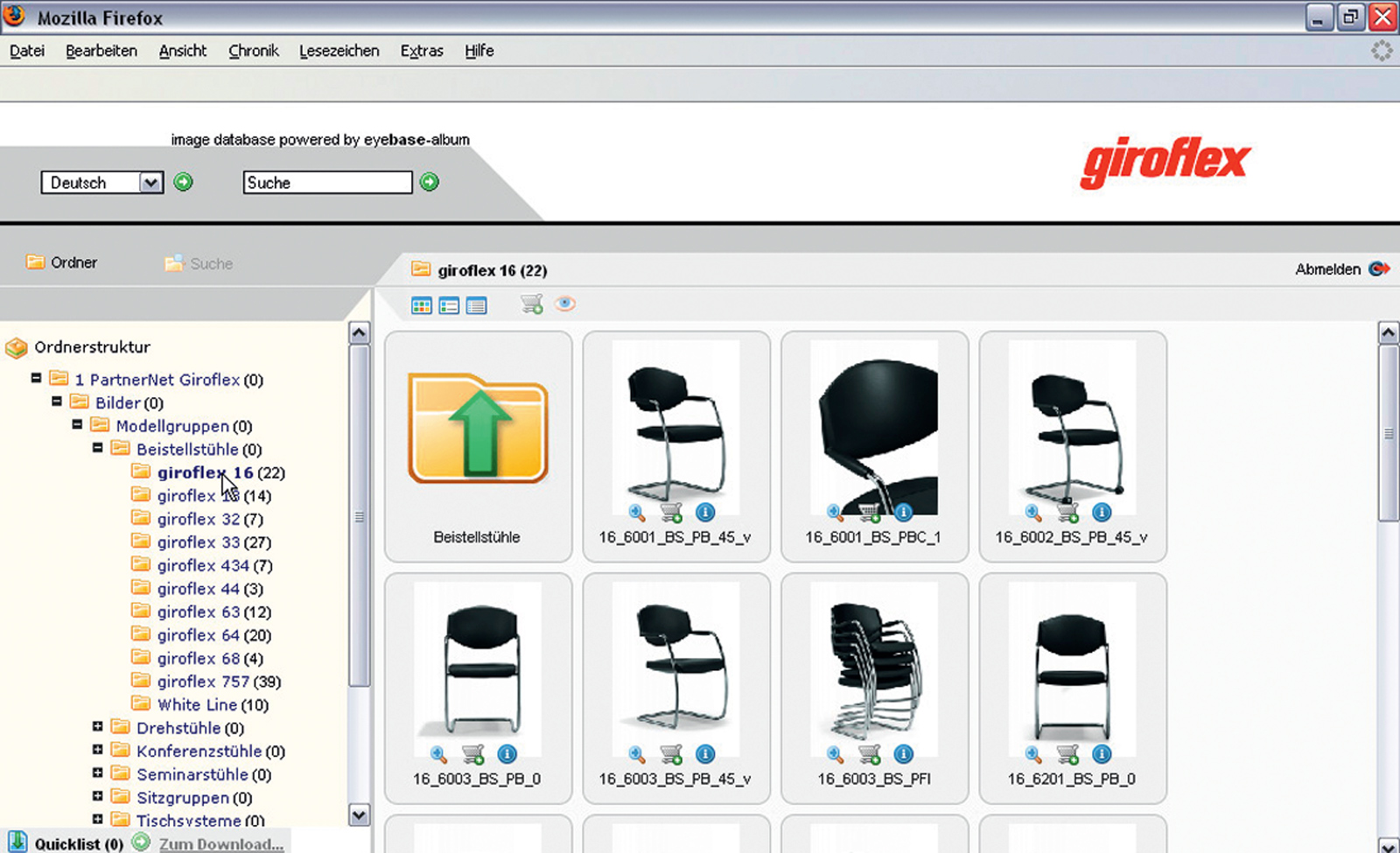1400x853 pixels.
Task: Click into the Suche search field
Action: pyautogui.click(x=327, y=183)
